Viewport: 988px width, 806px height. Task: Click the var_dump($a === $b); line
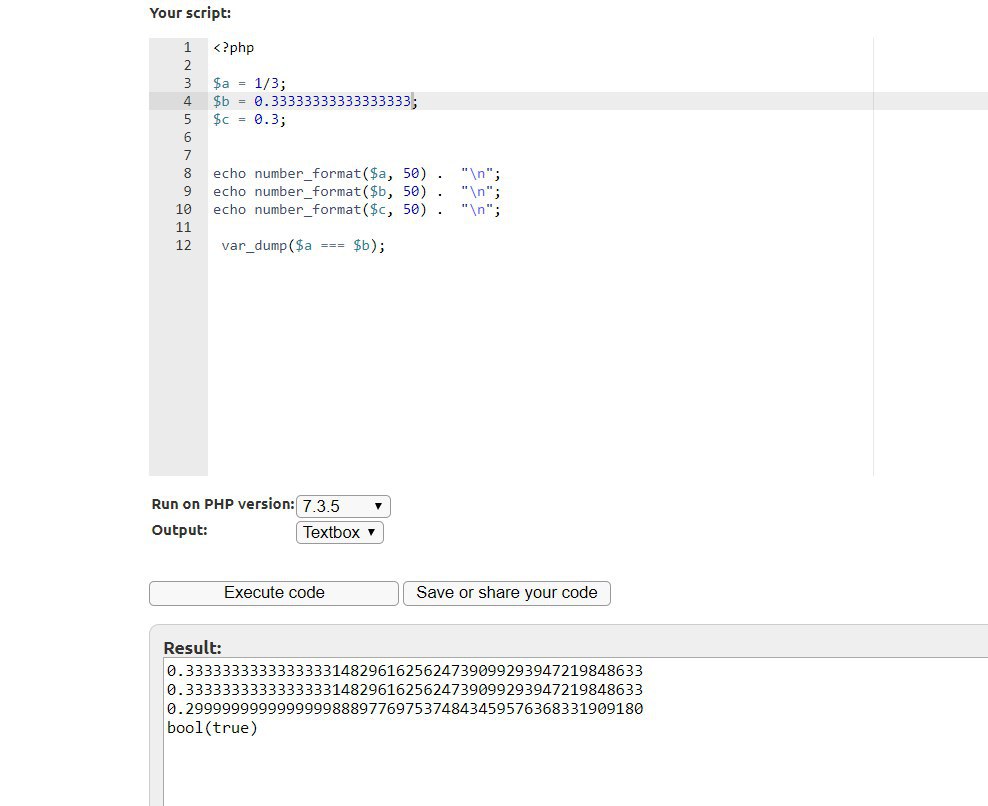pos(303,246)
